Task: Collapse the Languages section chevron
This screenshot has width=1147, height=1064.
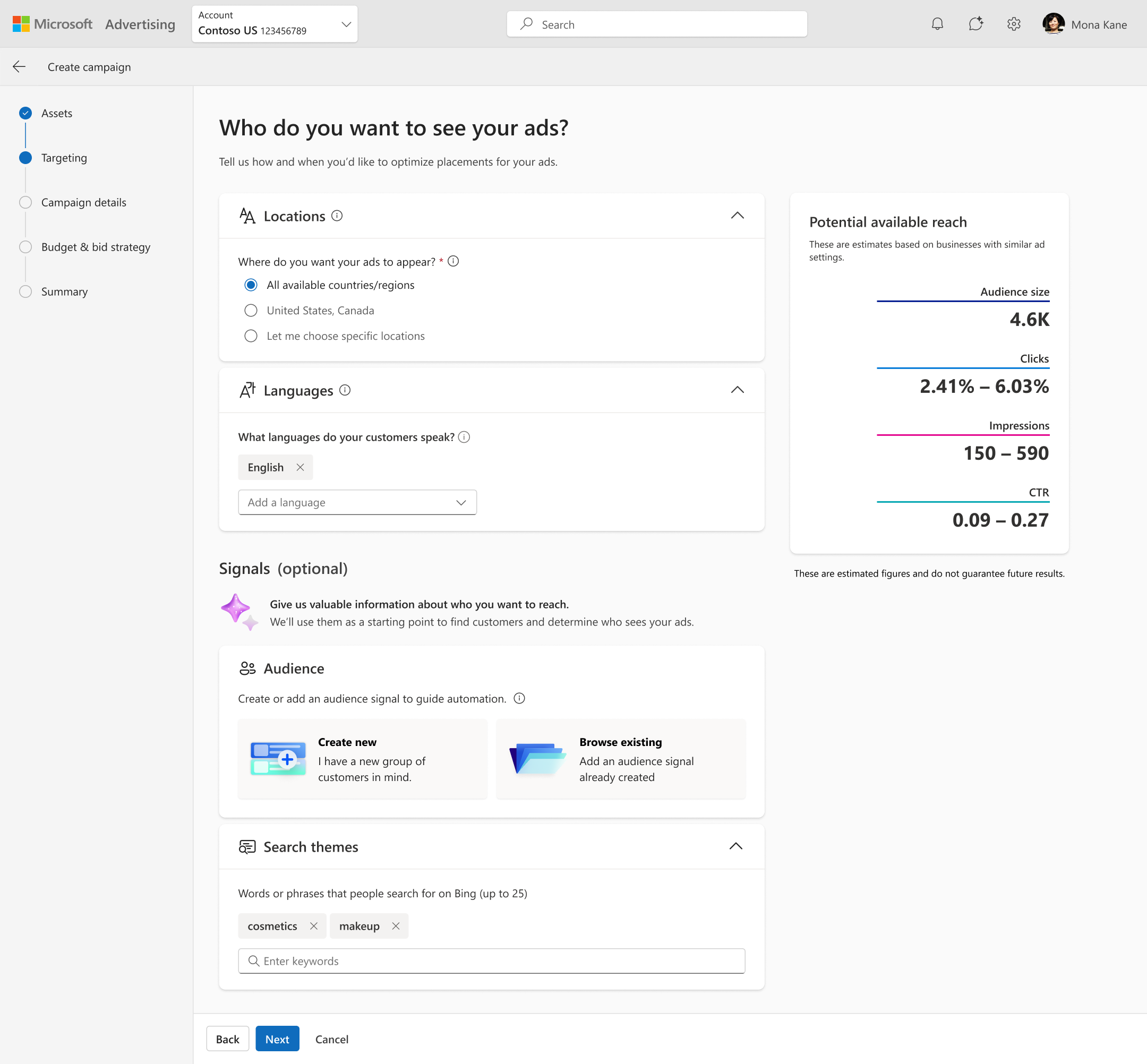Action: (738, 390)
